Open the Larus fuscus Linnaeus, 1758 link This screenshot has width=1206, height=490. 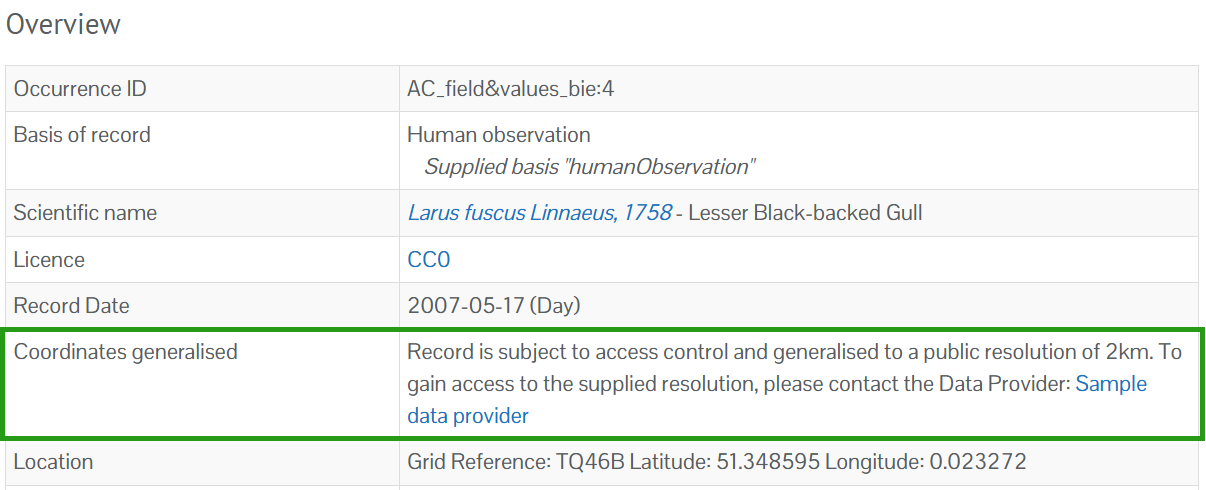coord(540,213)
